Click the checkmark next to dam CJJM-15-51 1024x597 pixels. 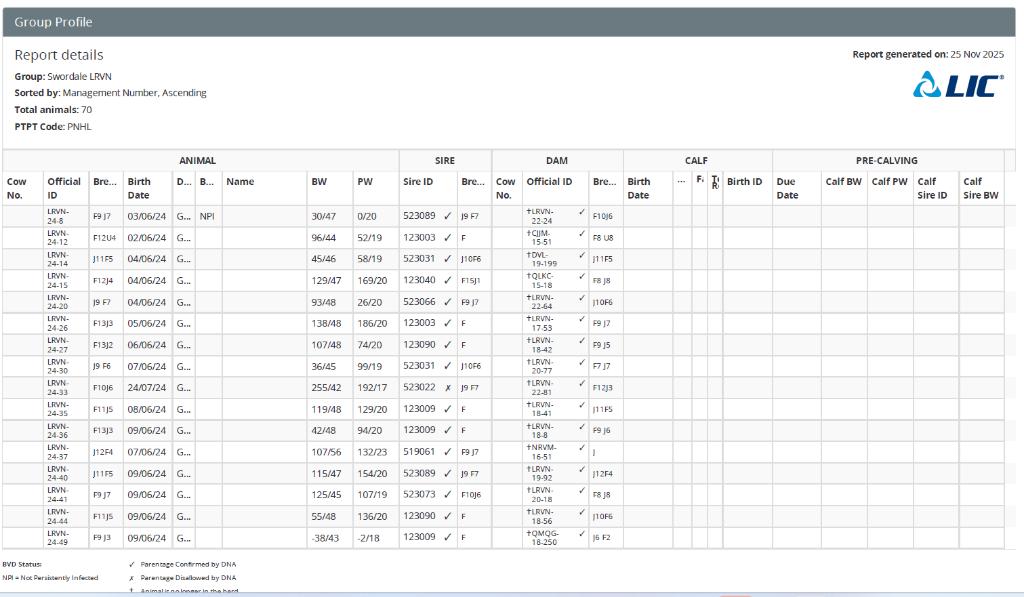582,233
